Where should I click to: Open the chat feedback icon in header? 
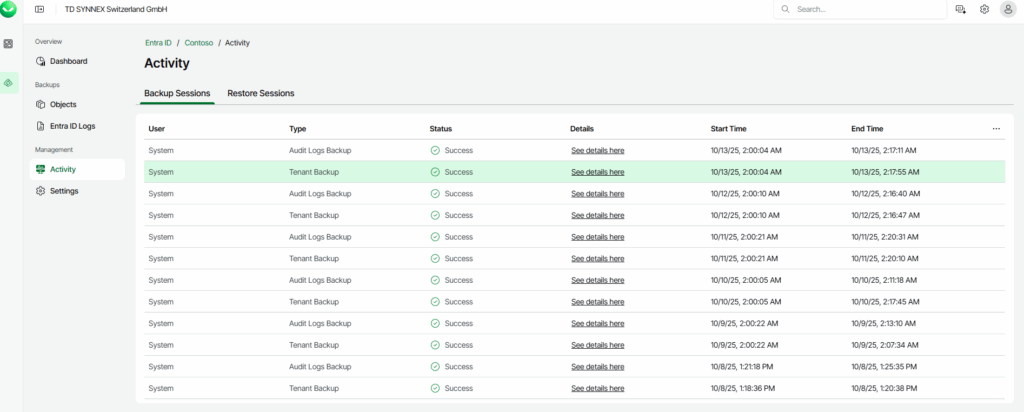point(960,9)
